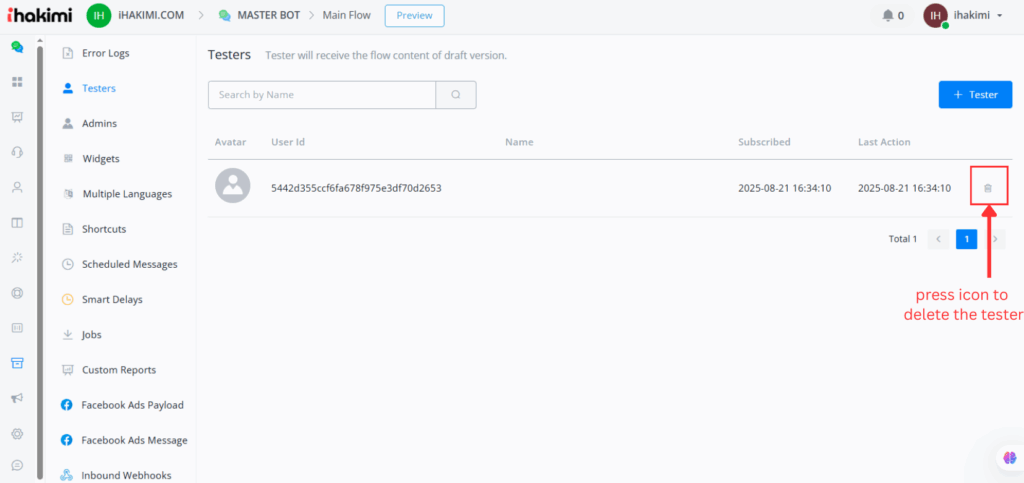The width and height of the screenshot is (1024, 483).
Task: Open the brain assistant icon at bottom right
Action: 1009,458
